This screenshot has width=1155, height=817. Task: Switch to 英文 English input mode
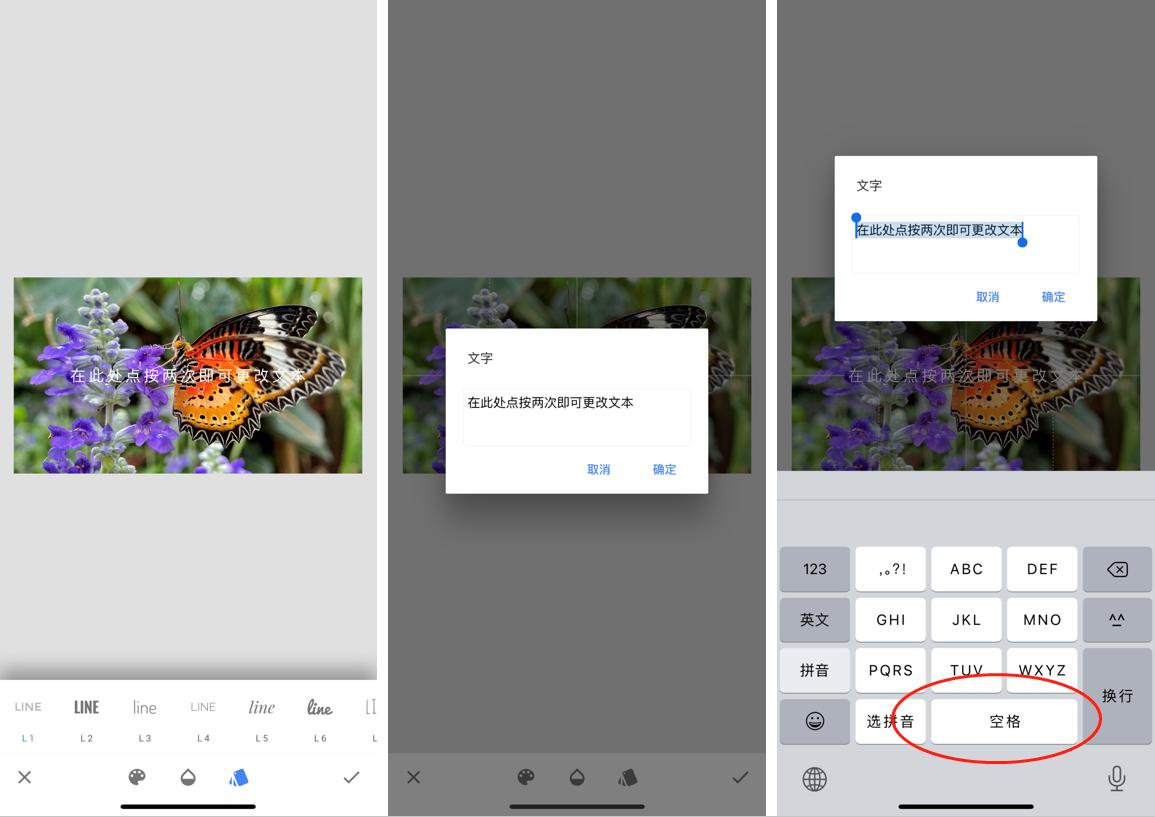pyautogui.click(x=815, y=620)
